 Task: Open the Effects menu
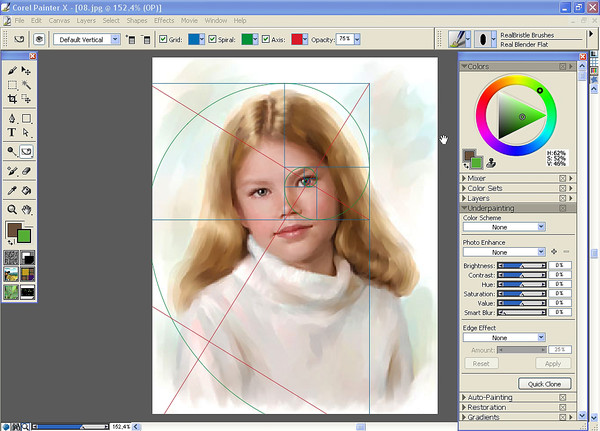[x=164, y=21]
